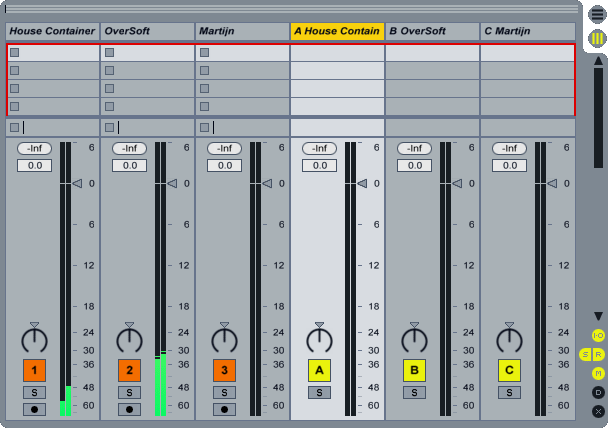This screenshot has height=428, width=608.
Task: Show Crossfader section with X selector
Action: [x=598, y=411]
